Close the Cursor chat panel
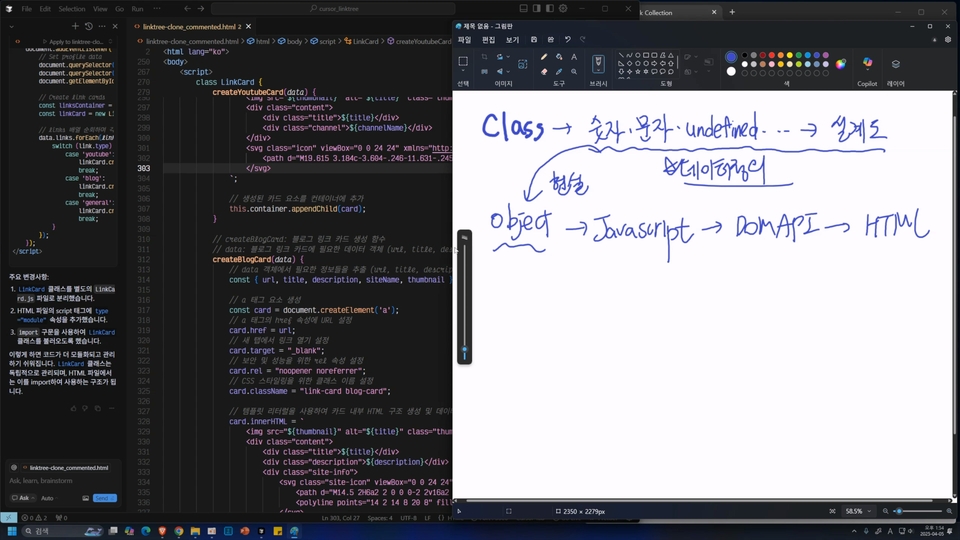 pyautogui.click(x=115, y=26)
